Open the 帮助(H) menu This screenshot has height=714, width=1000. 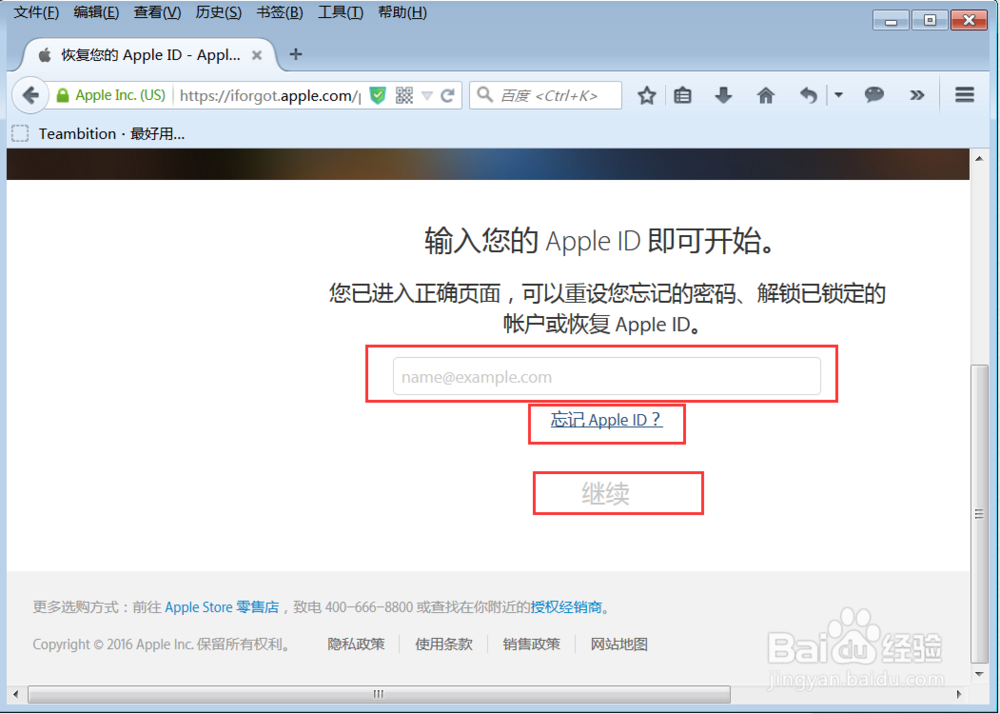tap(402, 12)
